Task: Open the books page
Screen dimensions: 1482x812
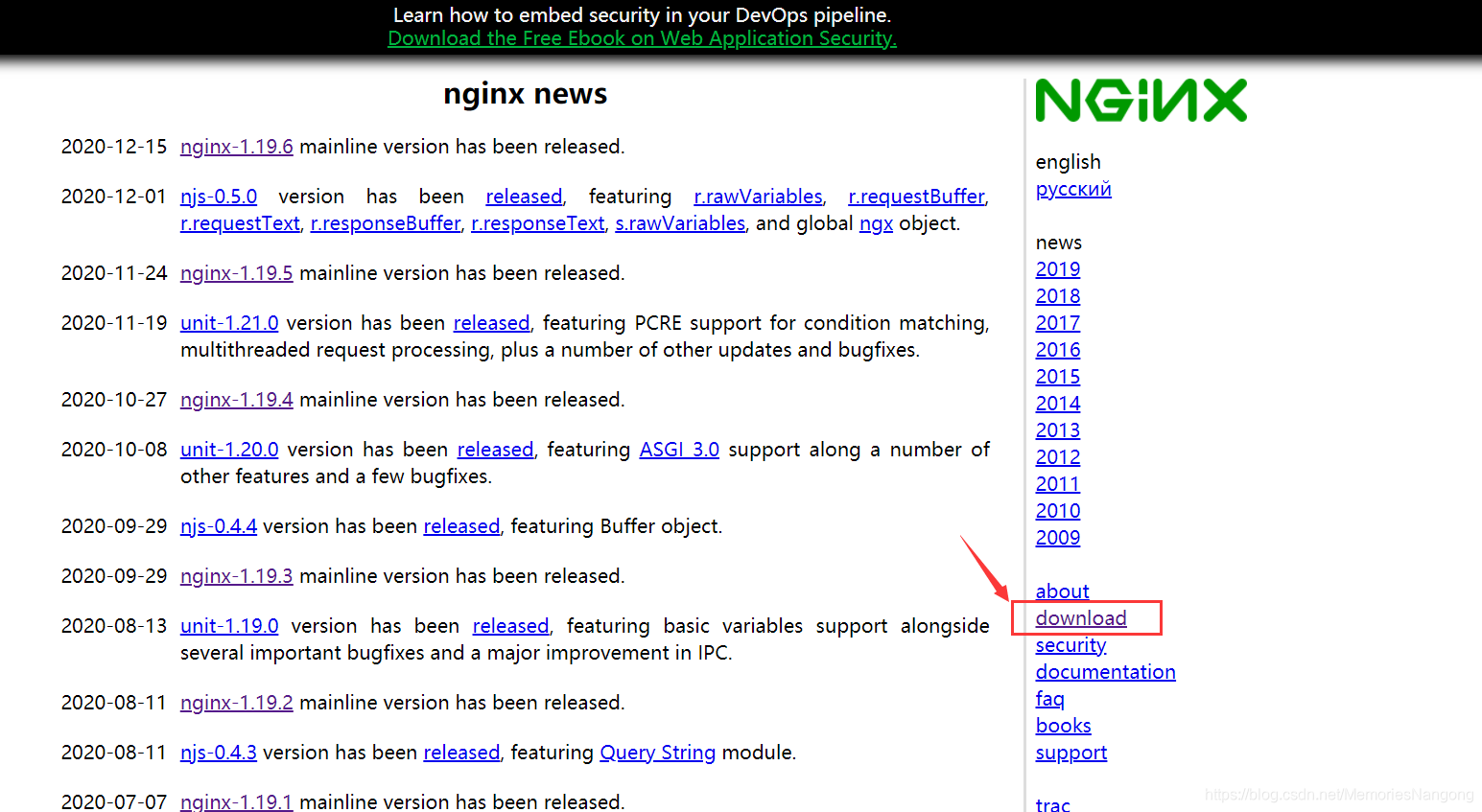Action: (x=1063, y=726)
